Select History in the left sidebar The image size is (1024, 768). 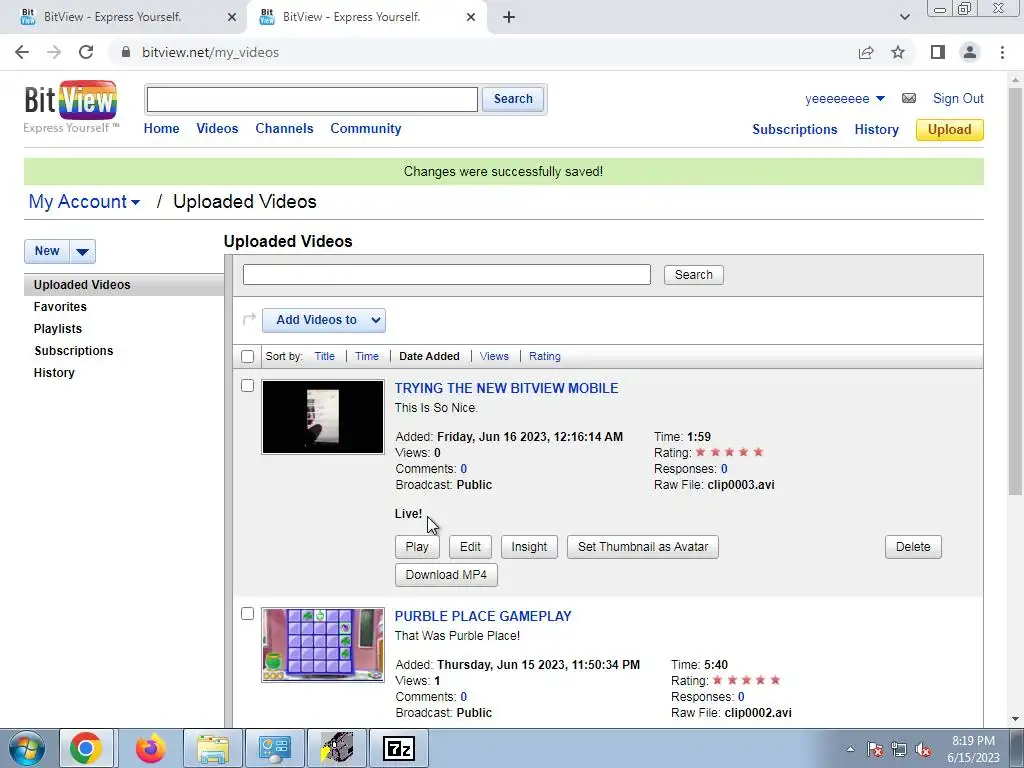click(54, 373)
